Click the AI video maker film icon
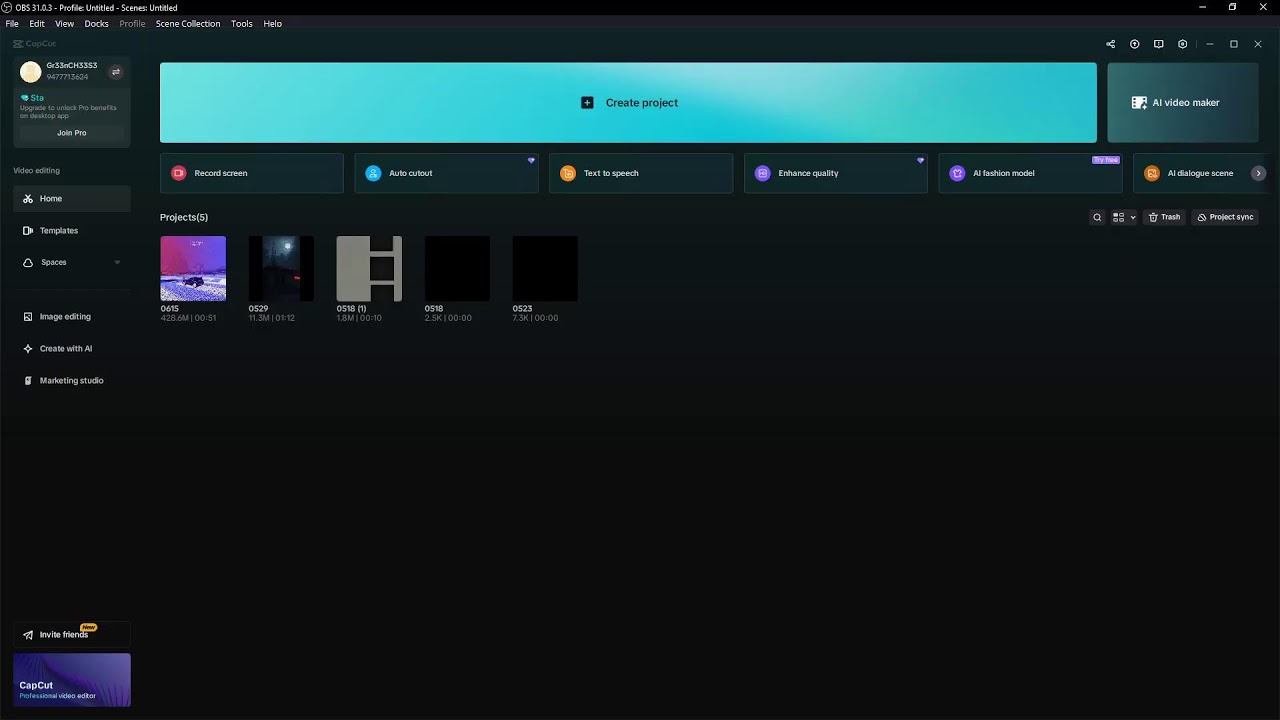1280x720 pixels. [1139, 103]
